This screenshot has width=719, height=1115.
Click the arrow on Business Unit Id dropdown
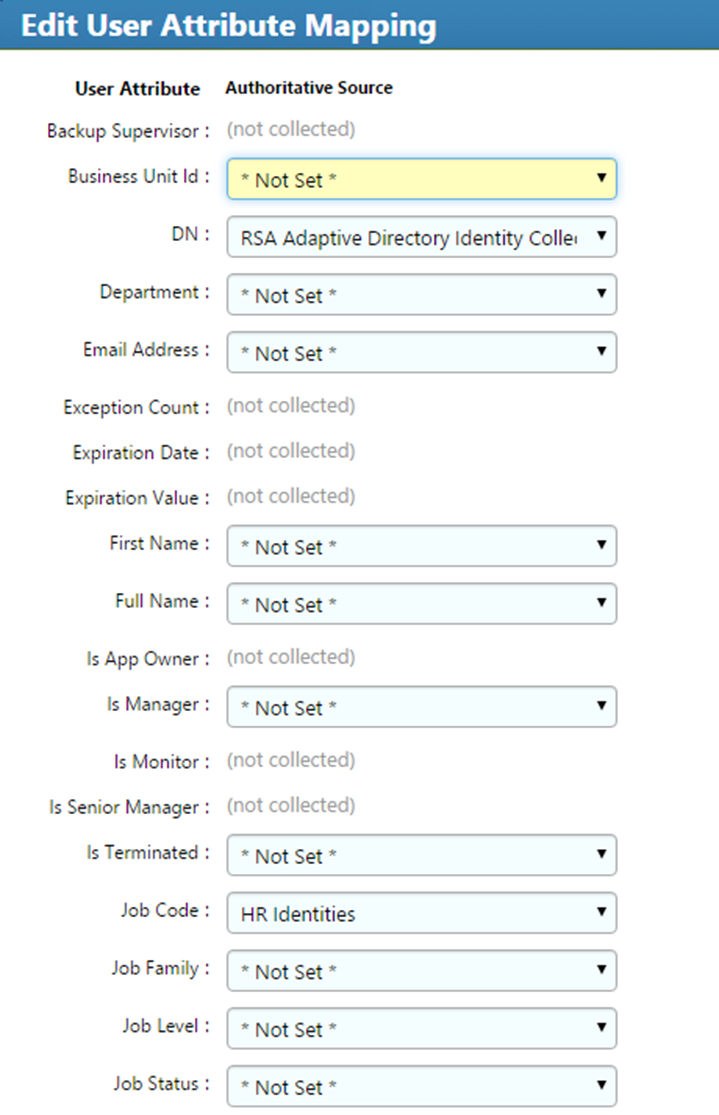(603, 178)
